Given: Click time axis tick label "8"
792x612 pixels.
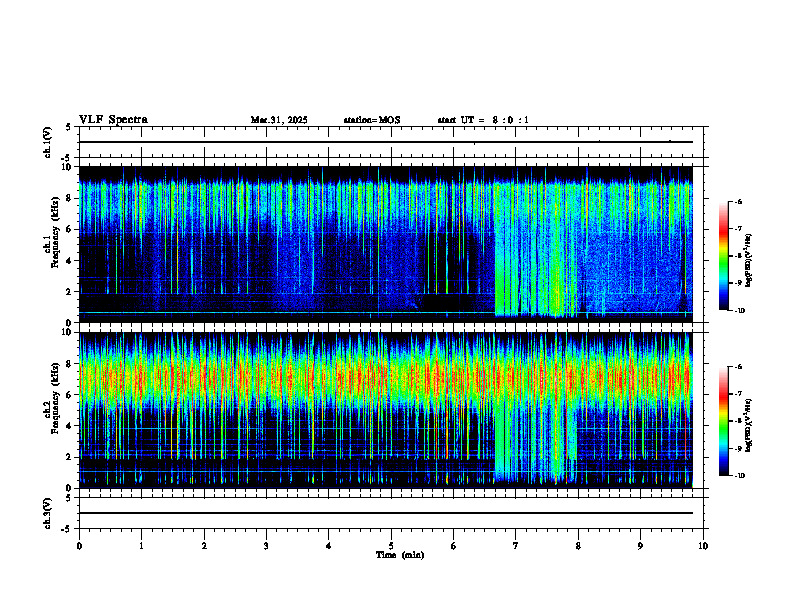Looking at the screenshot, I should click(x=578, y=546).
